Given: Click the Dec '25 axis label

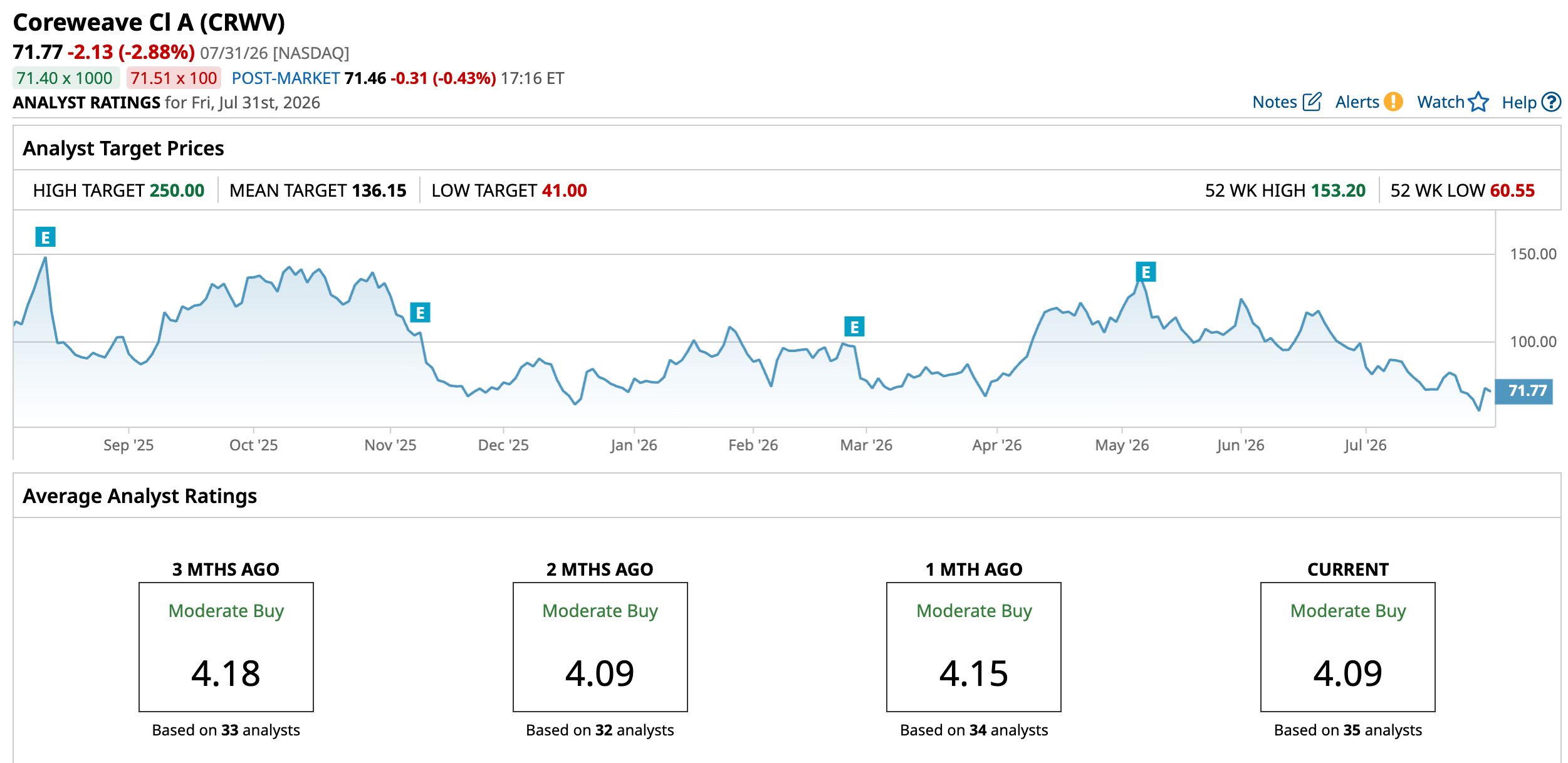Looking at the screenshot, I should coord(503,445).
